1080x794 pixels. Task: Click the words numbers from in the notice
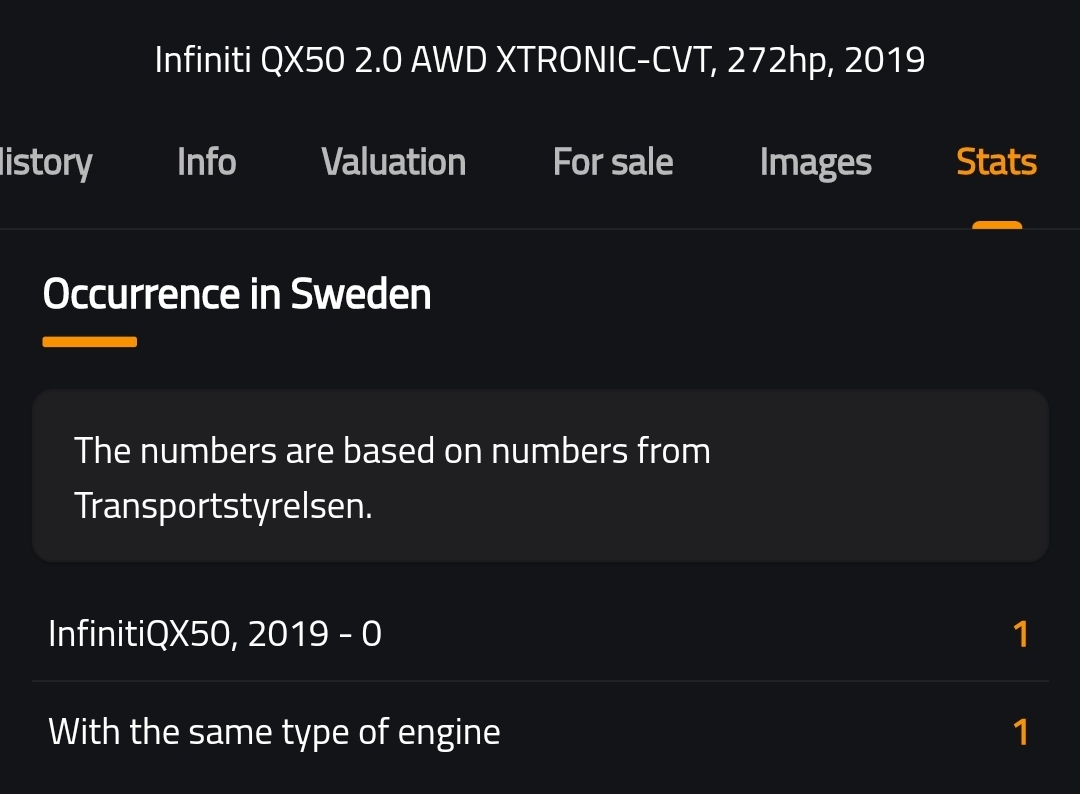pyautogui.click(x=600, y=452)
